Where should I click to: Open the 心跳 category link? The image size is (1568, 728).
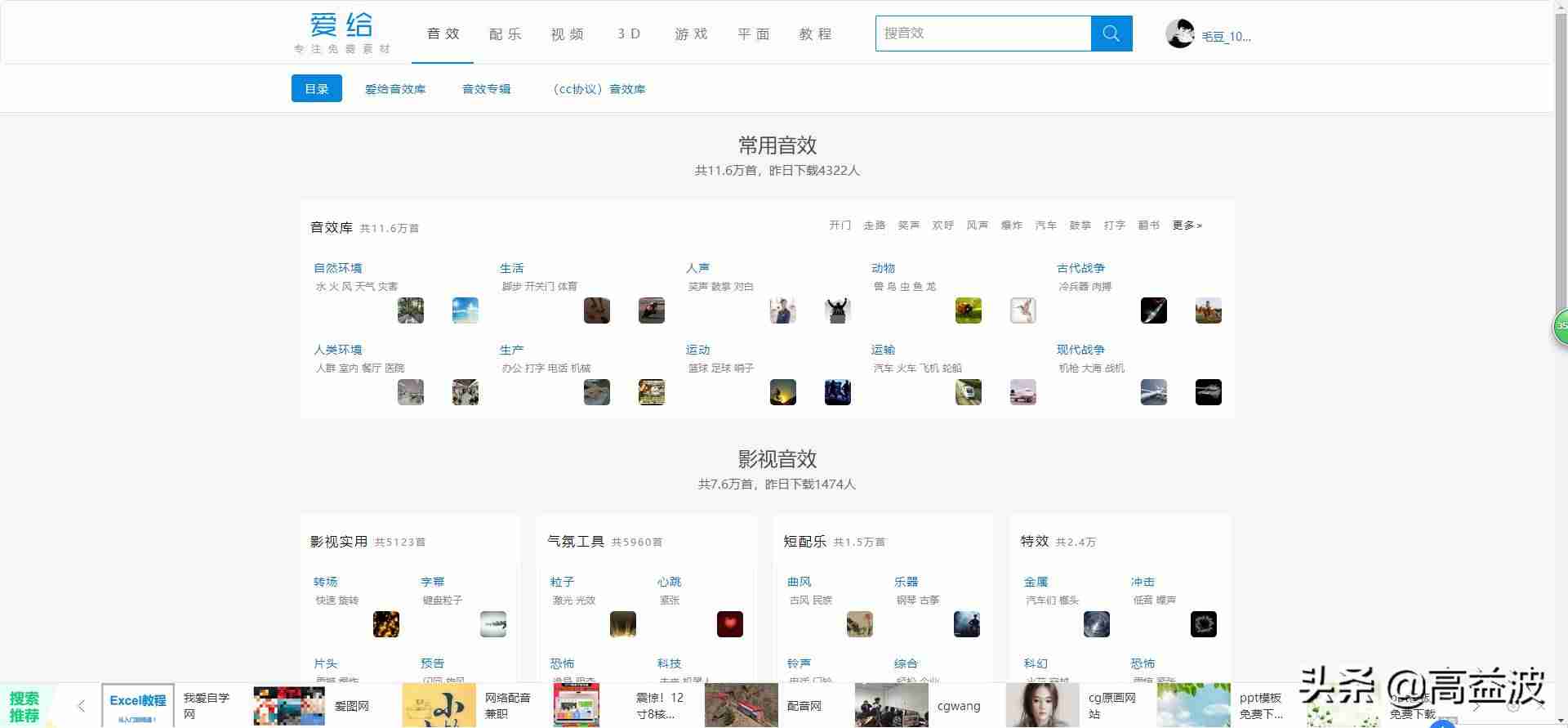[x=670, y=582]
